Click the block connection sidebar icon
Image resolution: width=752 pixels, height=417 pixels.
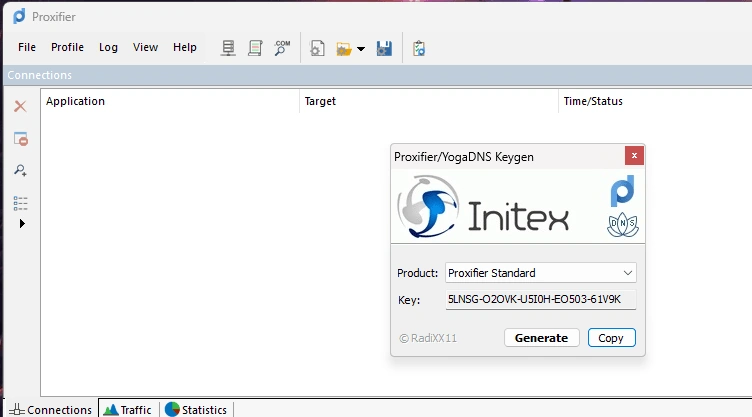coord(21,139)
